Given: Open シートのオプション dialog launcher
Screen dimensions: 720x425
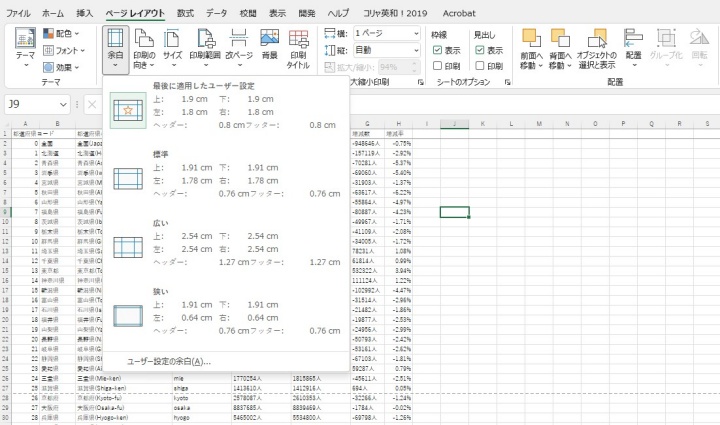Looking at the screenshot, I should (507, 82).
